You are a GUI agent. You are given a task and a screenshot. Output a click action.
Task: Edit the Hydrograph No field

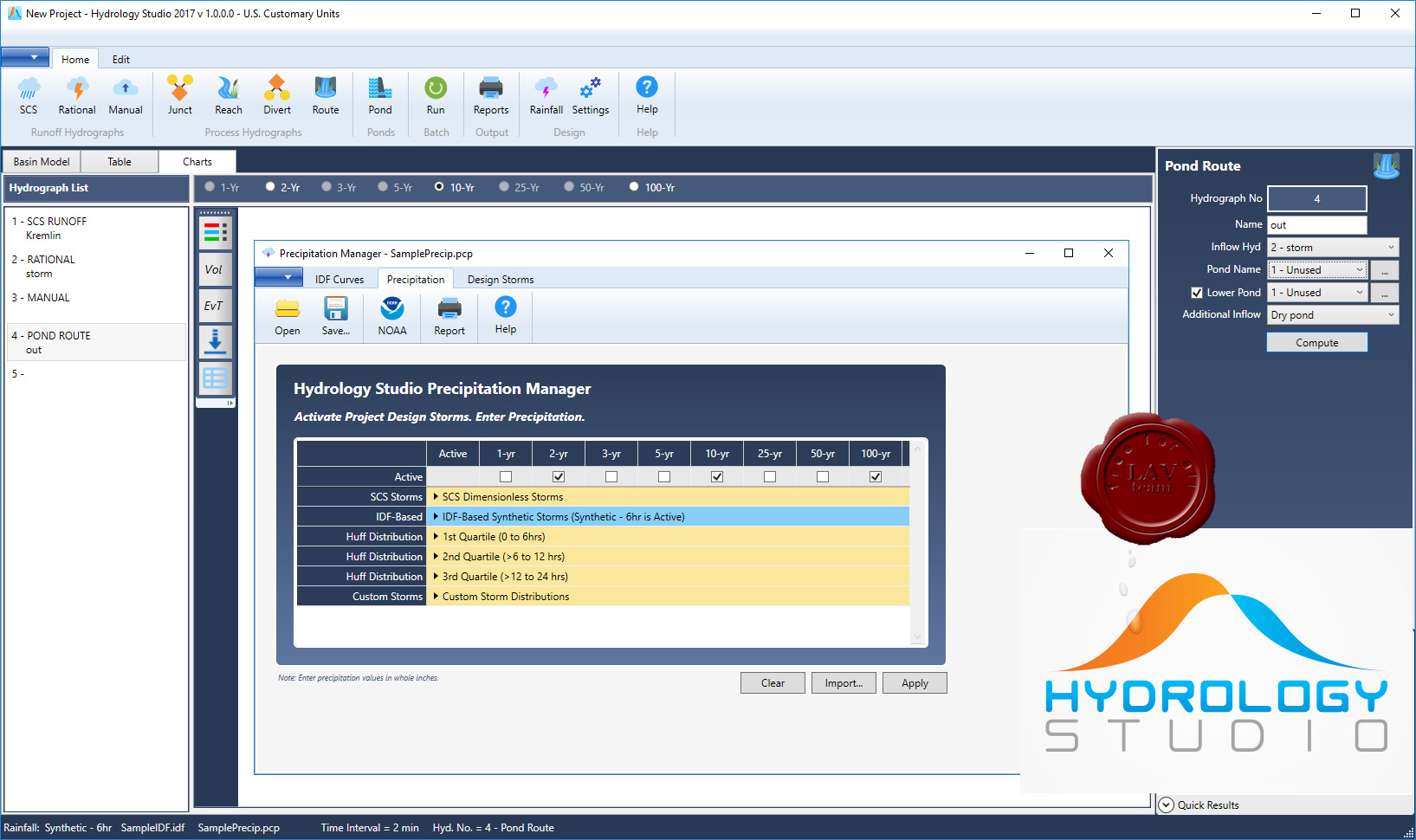[x=1317, y=198]
